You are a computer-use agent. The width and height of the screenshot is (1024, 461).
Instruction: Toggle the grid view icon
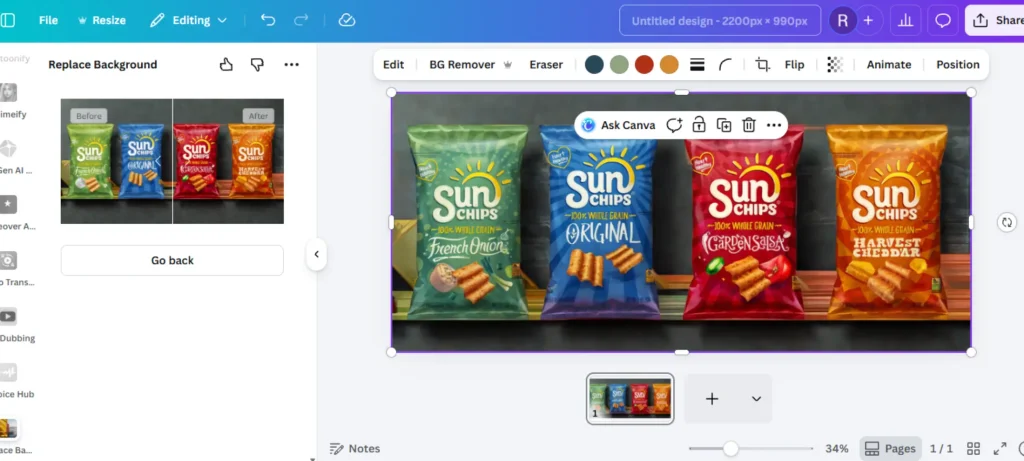(973, 448)
